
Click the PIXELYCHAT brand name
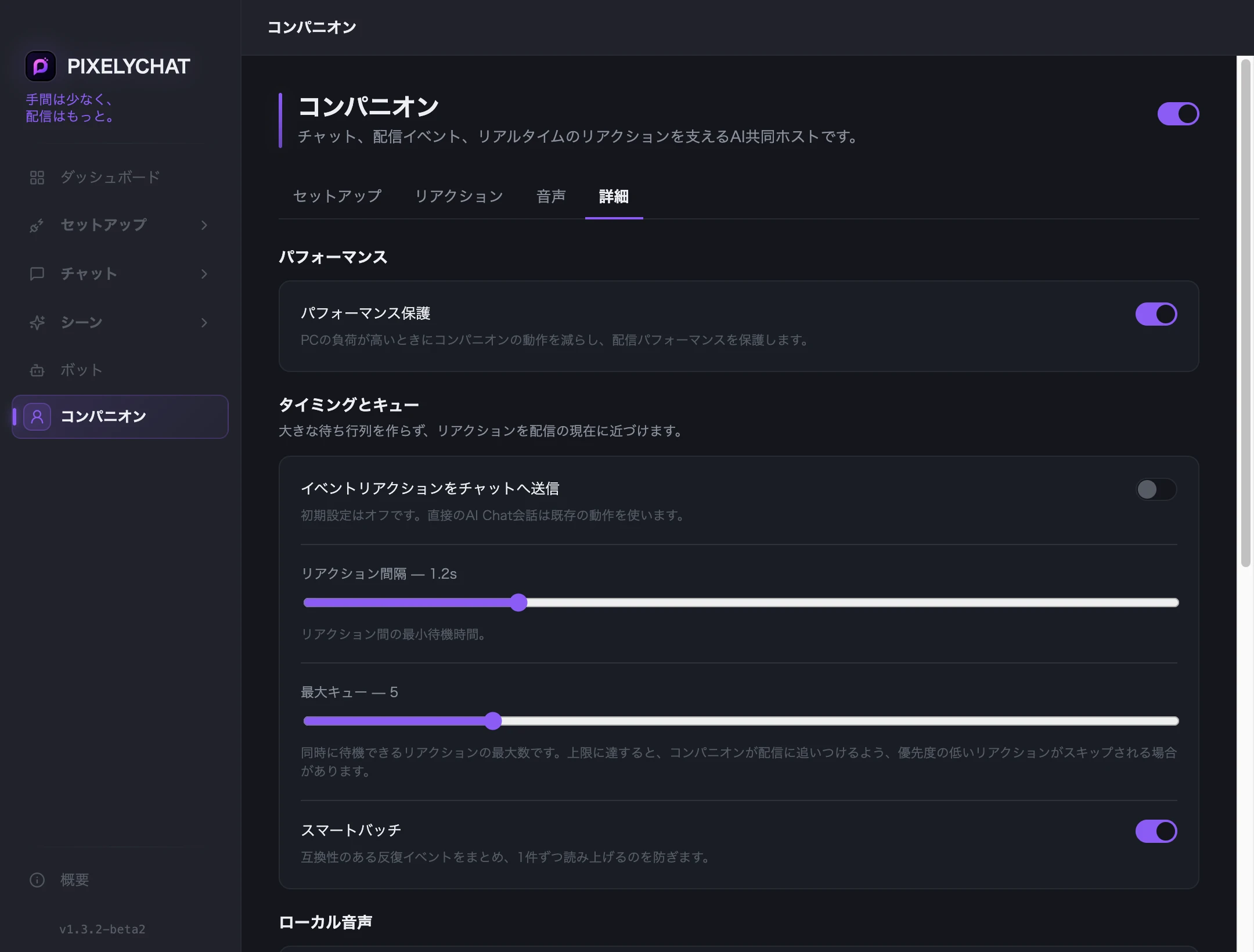pyautogui.click(x=129, y=66)
